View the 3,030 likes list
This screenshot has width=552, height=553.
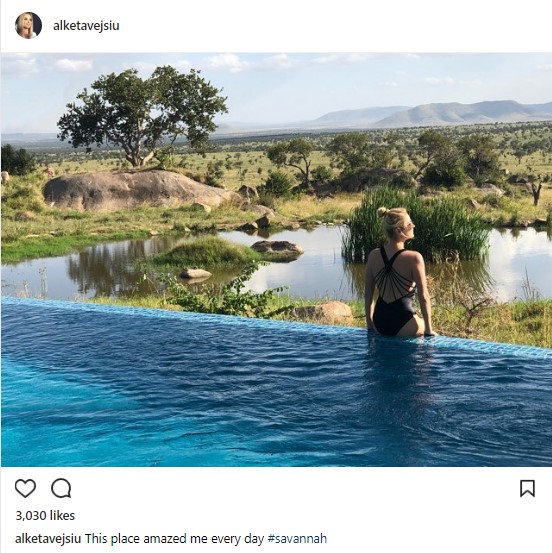[x=45, y=516]
